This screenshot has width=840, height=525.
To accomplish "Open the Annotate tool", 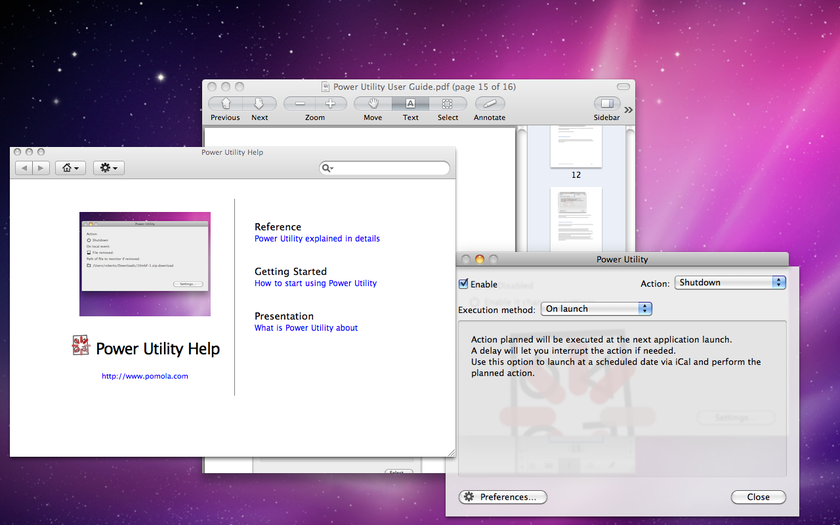I will click(489, 103).
